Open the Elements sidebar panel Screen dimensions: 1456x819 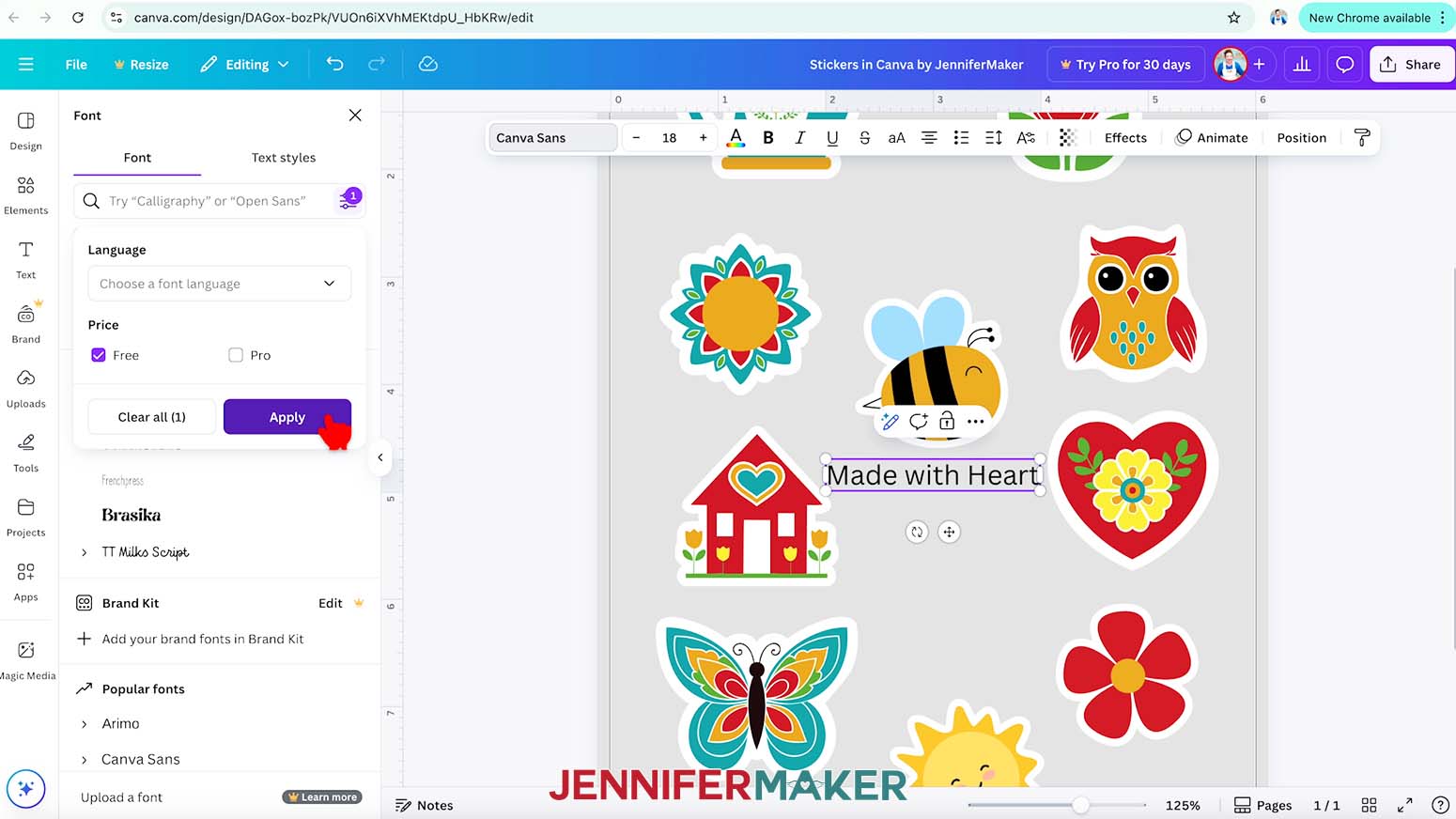[26, 194]
